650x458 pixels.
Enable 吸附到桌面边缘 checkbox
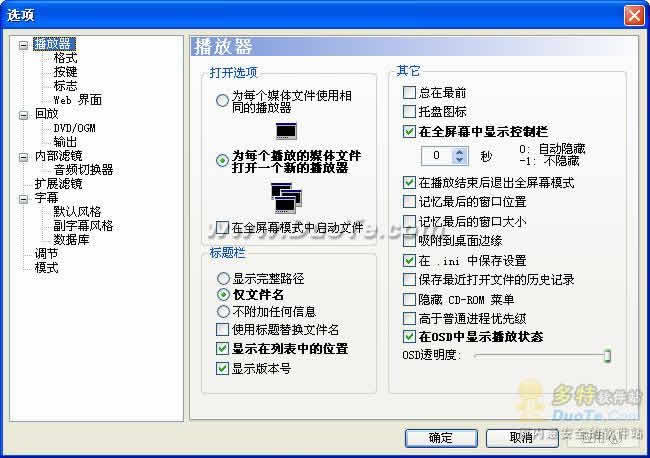(x=409, y=240)
